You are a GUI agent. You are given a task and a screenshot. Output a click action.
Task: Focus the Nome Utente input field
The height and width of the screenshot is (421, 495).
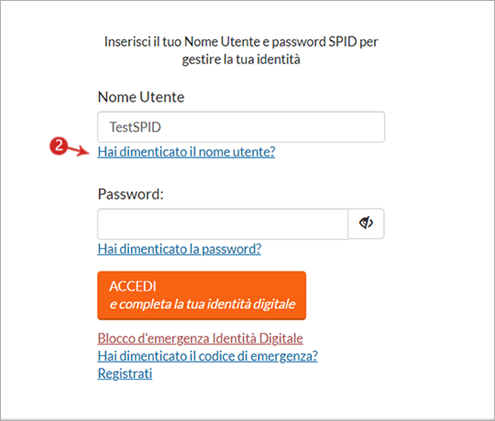coord(241,127)
